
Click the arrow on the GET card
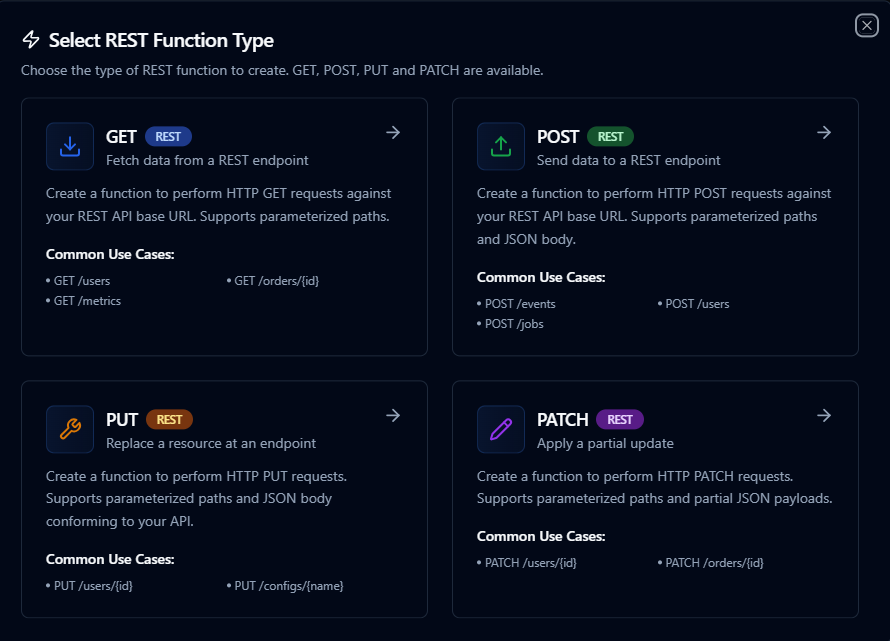393,132
